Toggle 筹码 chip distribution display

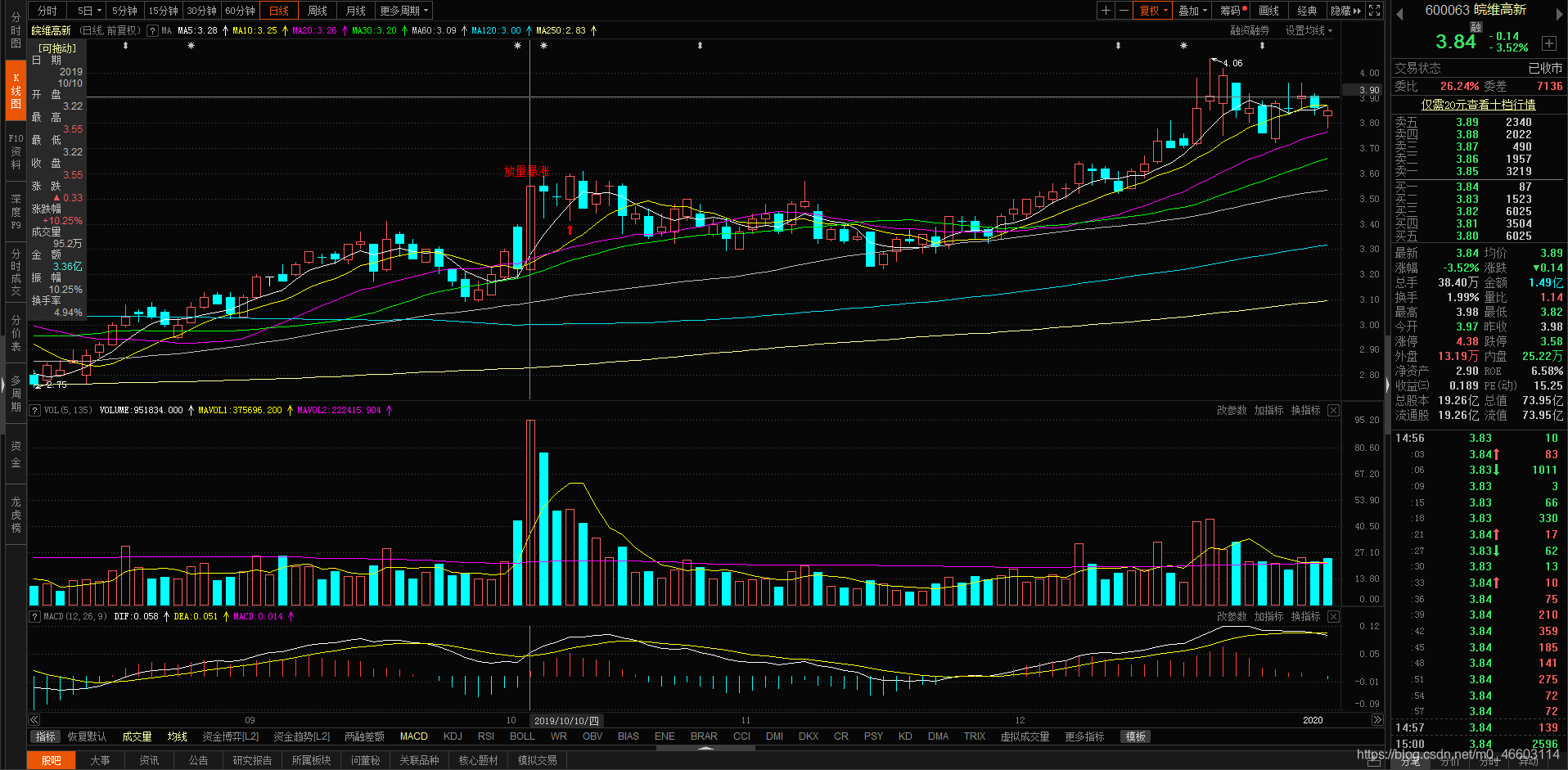(x=1233, y=11)
